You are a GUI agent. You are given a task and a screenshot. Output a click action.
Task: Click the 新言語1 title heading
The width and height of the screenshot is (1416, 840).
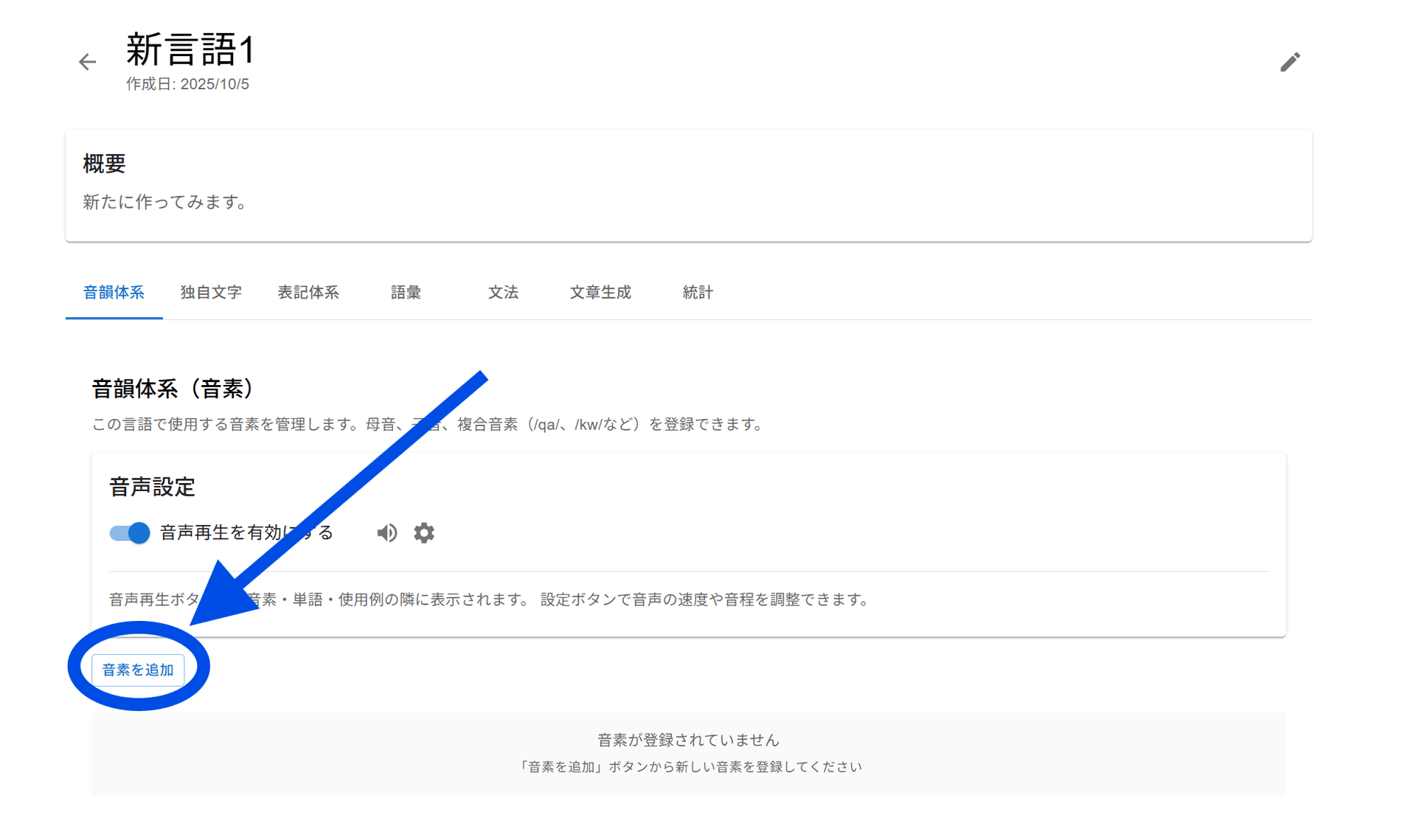pos(190,49)
